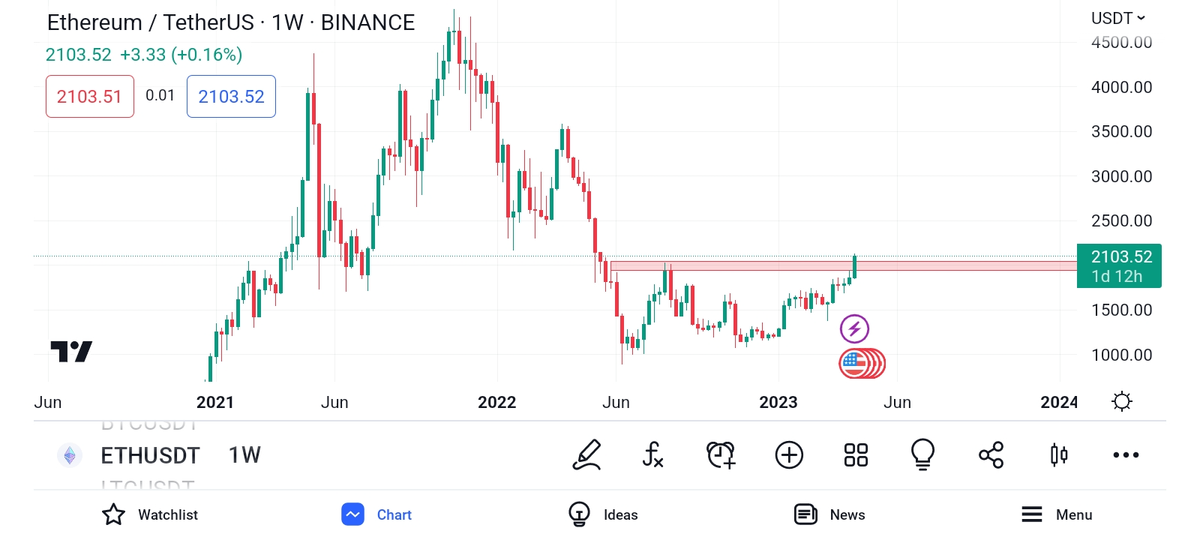The height and width of the screenshot is (540, 1200).
Task: Open the layout grid icon
Action: point(856,455)
